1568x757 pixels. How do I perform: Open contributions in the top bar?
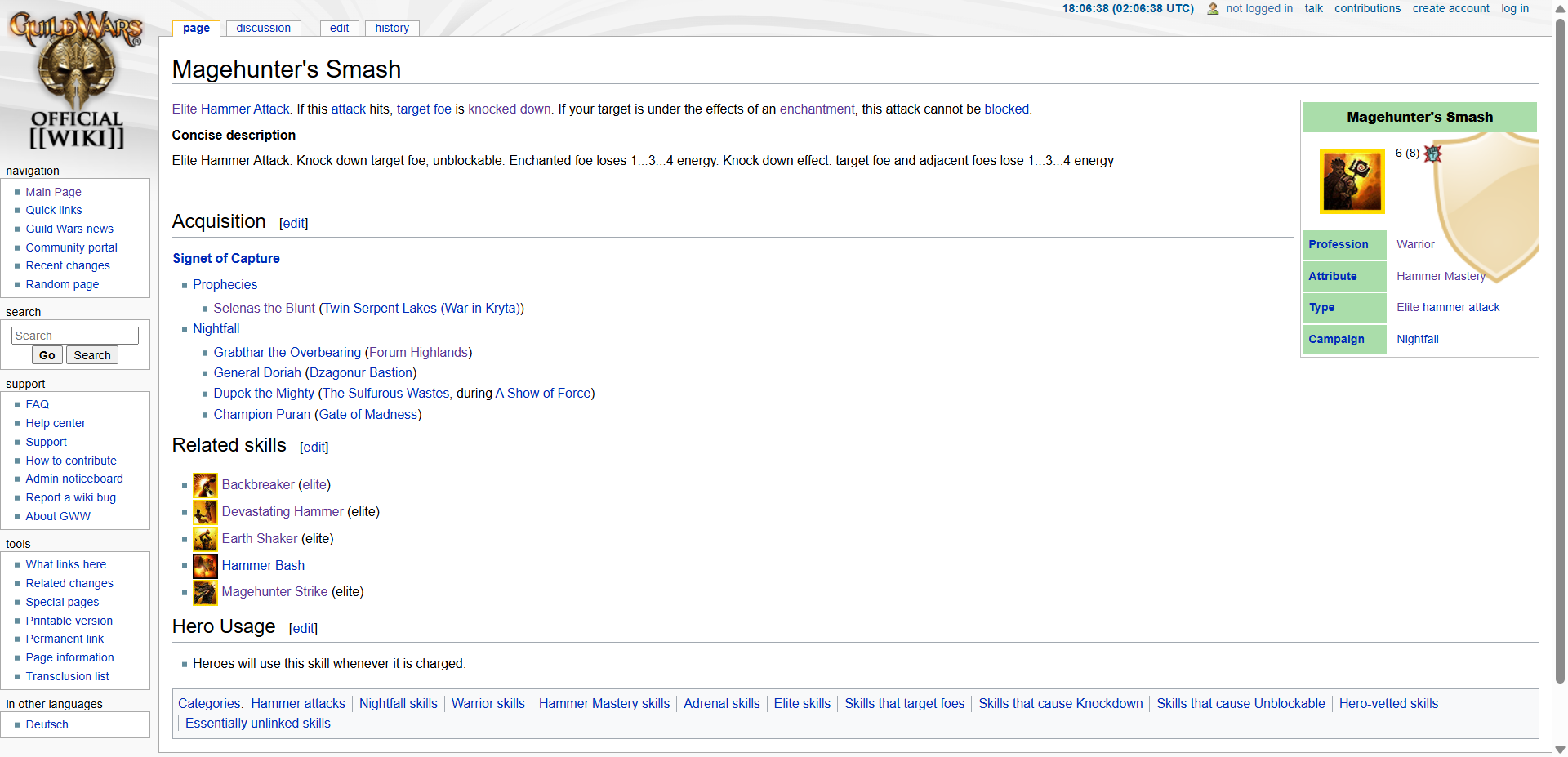coord(1367,8)
